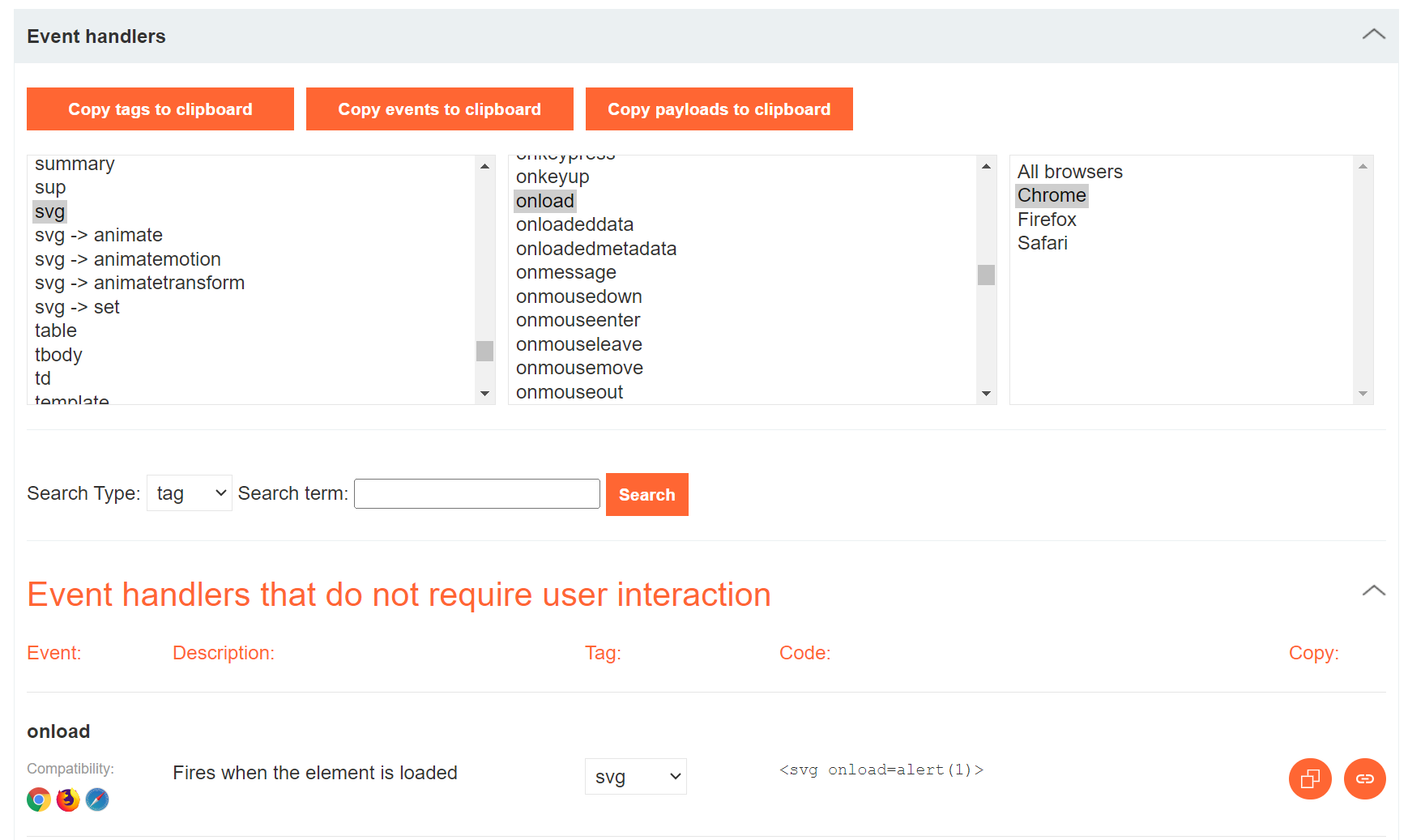1408x840 pixels.
Task: Select table in the tags list
Action: tap(56, 331)
